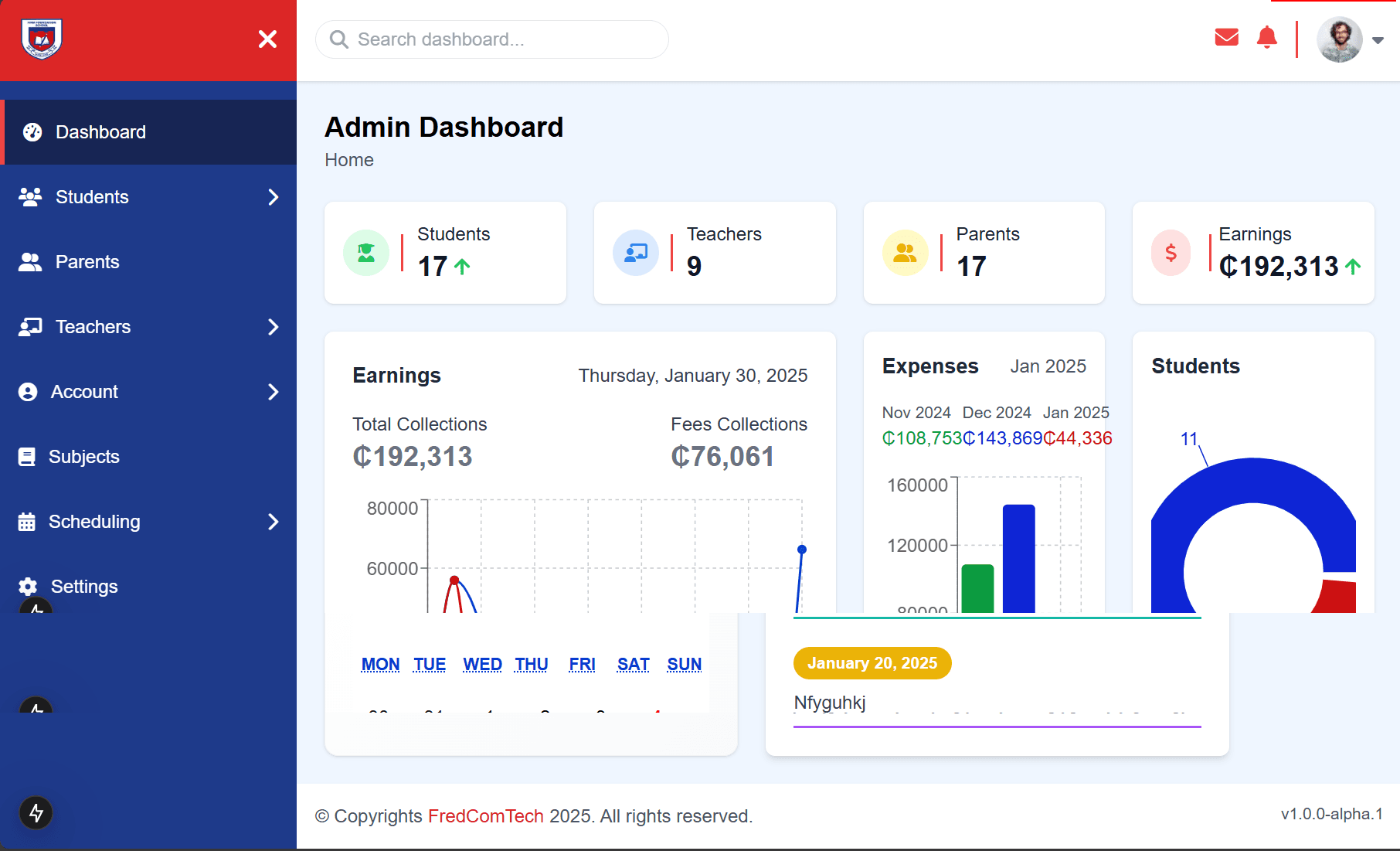
Task: Click the blue Dec 2024 expenses bar
Action: point(1018,558)
